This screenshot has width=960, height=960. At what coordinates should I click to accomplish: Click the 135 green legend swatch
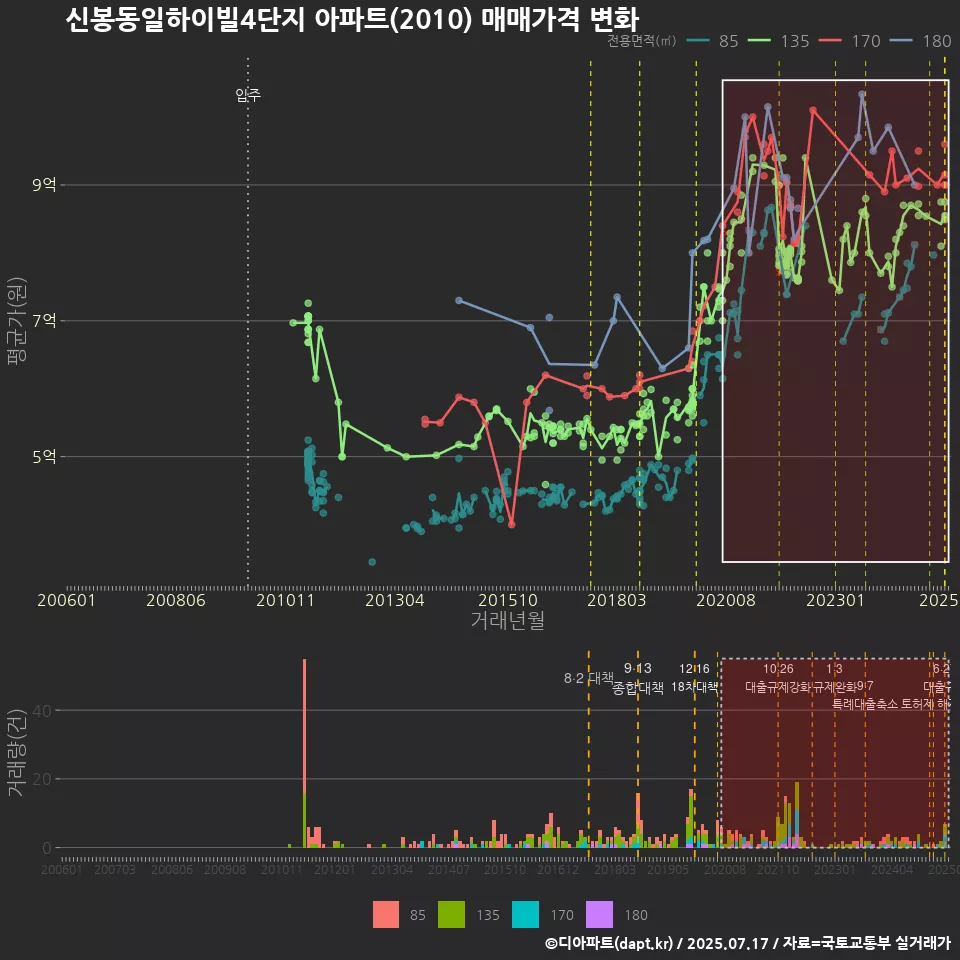click(x=451, y=915)
